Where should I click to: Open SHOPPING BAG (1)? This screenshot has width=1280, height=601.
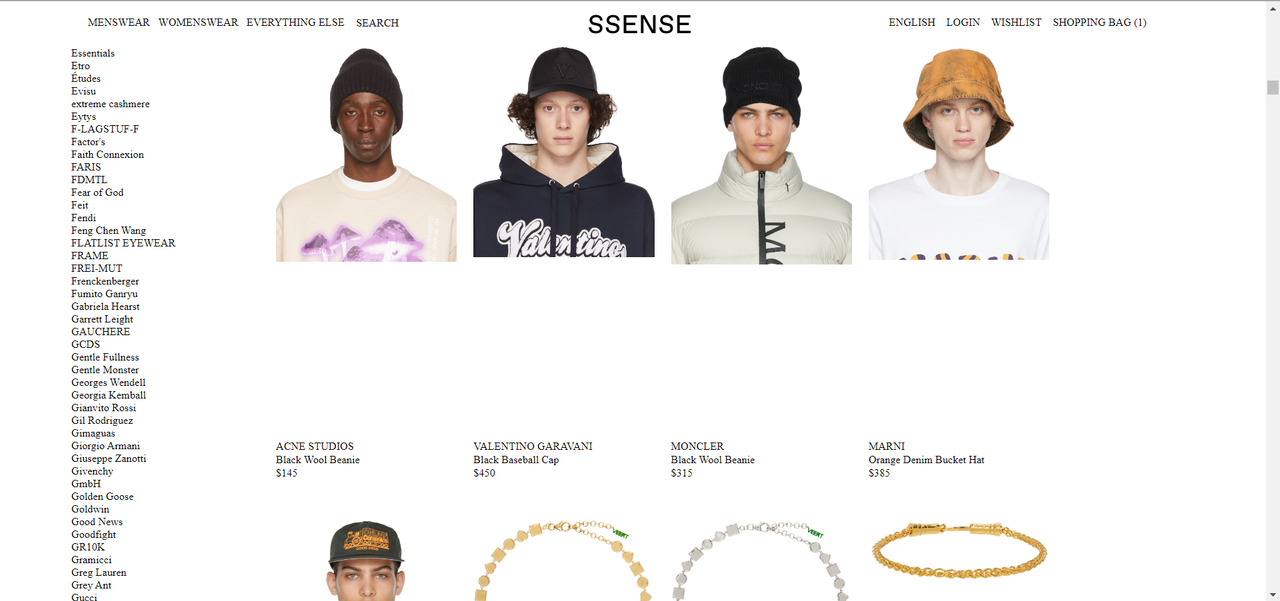pos(1099,22)
